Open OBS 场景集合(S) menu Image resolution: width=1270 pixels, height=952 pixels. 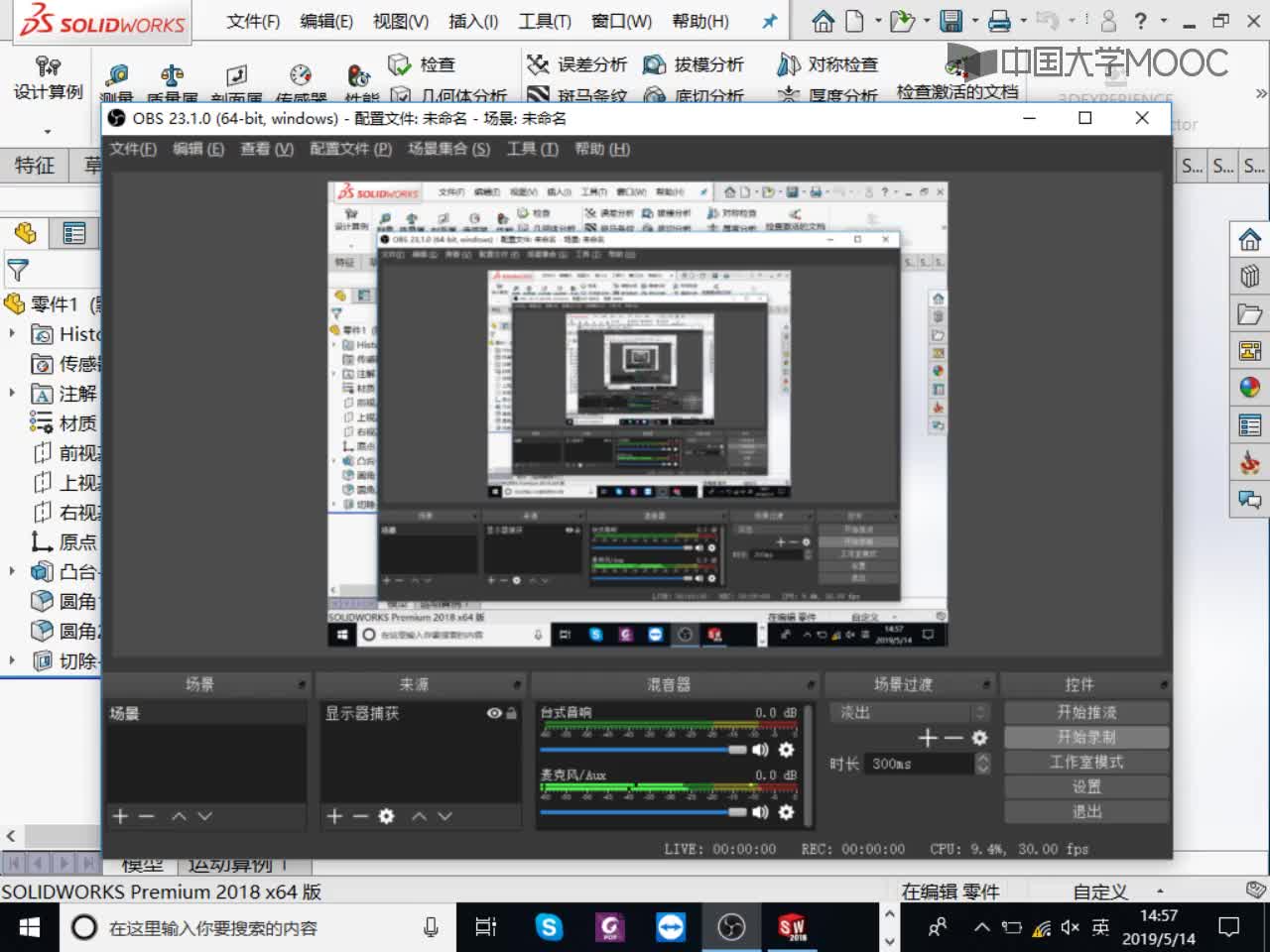coord(448,149)
